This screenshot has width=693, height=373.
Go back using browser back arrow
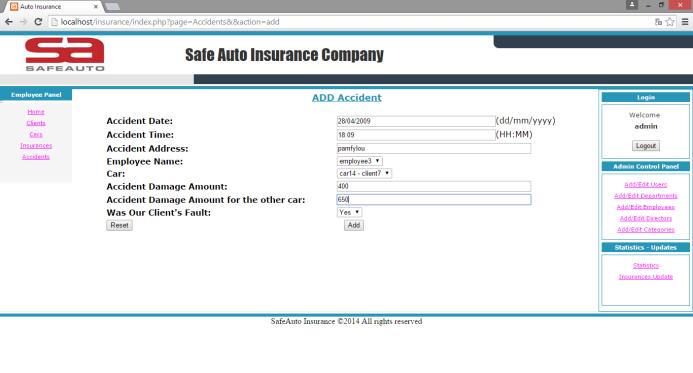click(9, 22)
